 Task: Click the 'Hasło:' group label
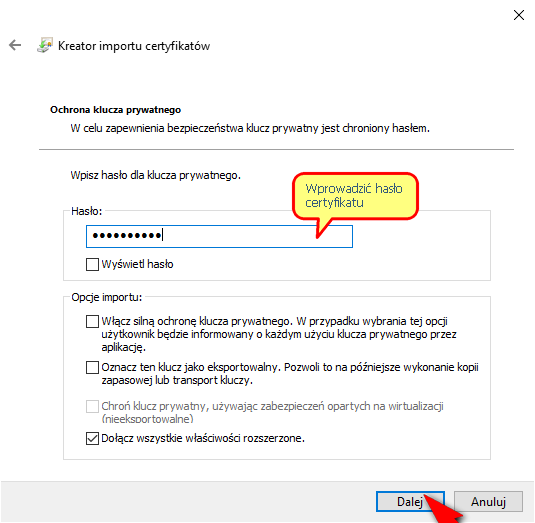86,212
